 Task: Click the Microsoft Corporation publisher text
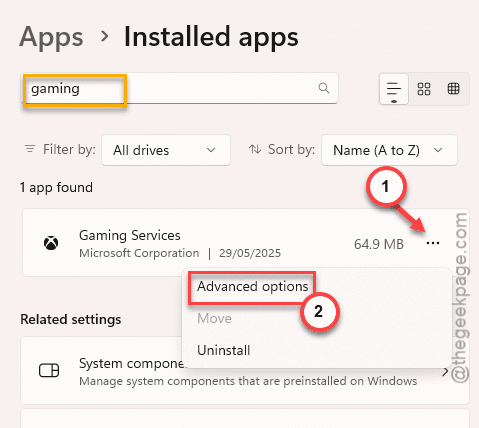coord(139,253)
